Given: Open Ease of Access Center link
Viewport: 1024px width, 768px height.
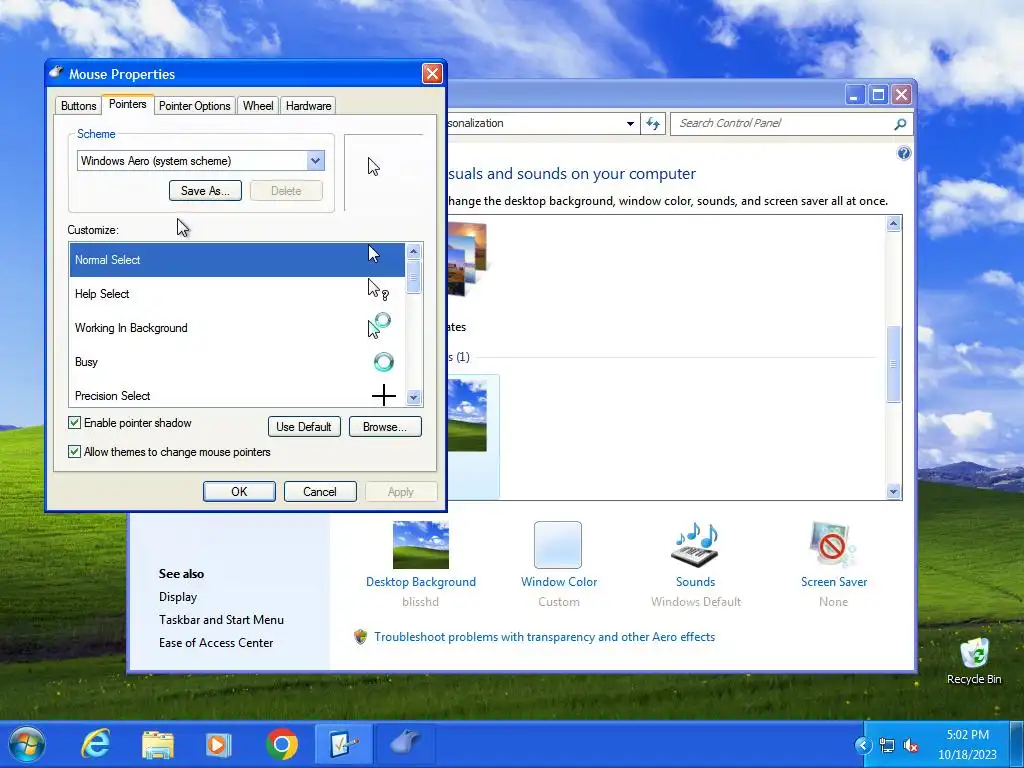Looking at the screenshot, I should point(216,643).
